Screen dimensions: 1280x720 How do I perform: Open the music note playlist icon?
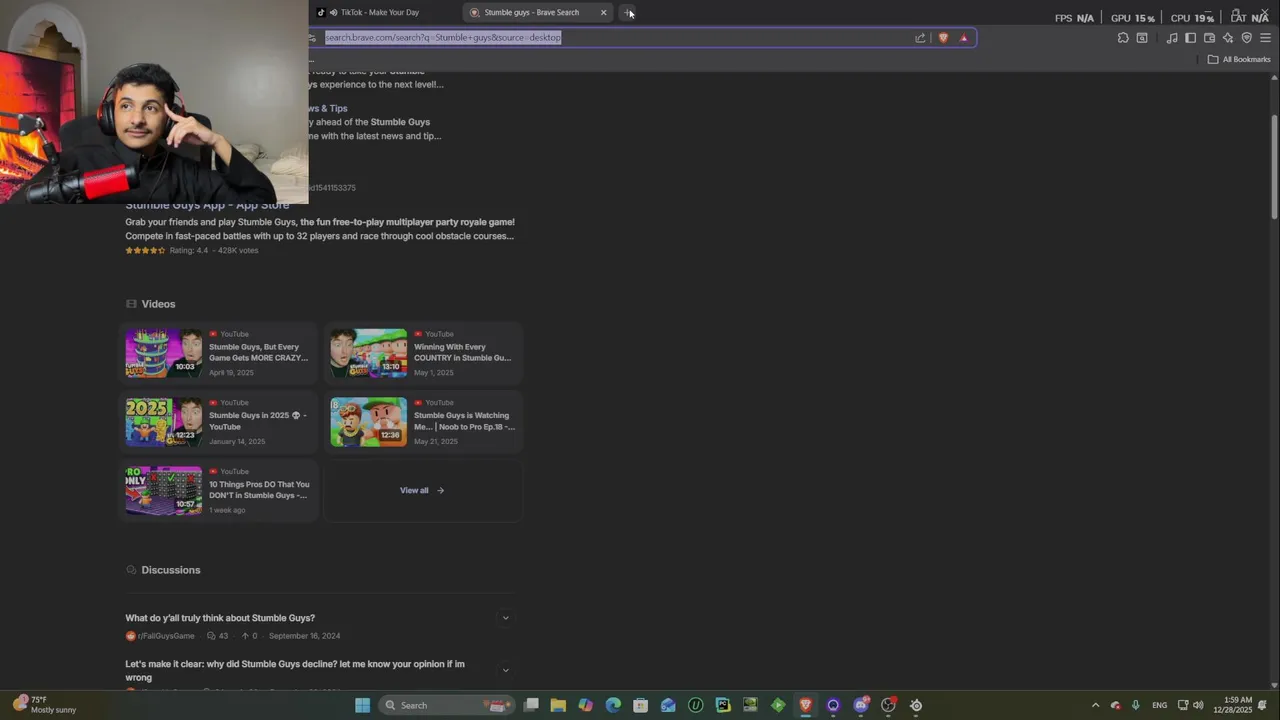[1172, 38]
